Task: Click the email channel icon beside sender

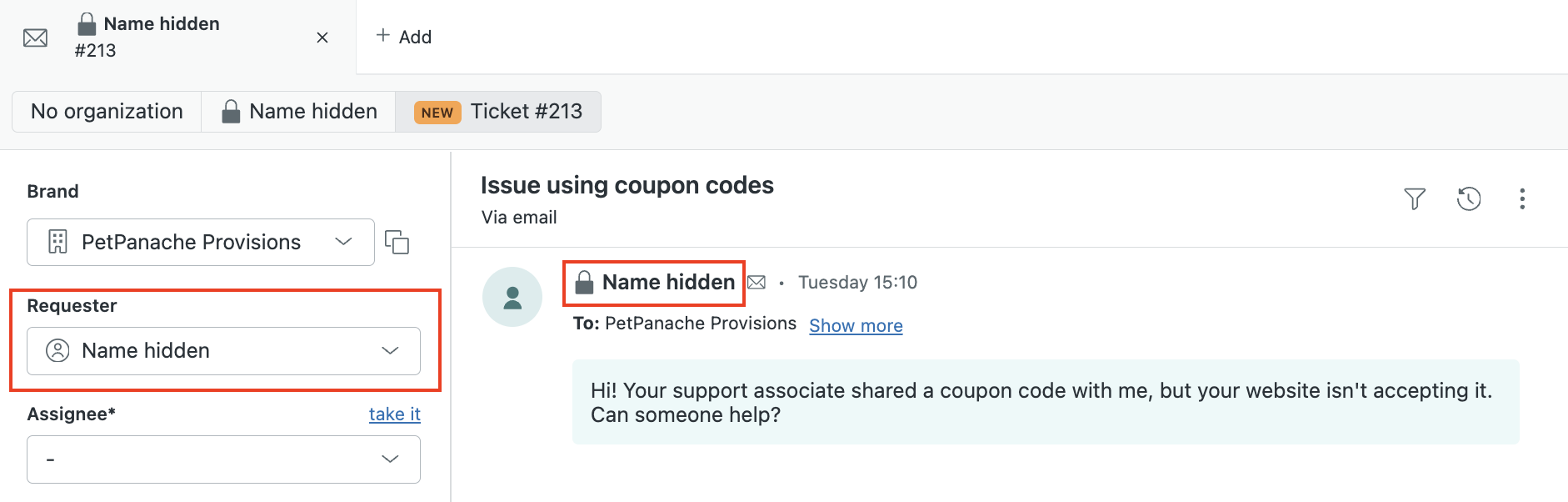Action: (x=757, y=283)
